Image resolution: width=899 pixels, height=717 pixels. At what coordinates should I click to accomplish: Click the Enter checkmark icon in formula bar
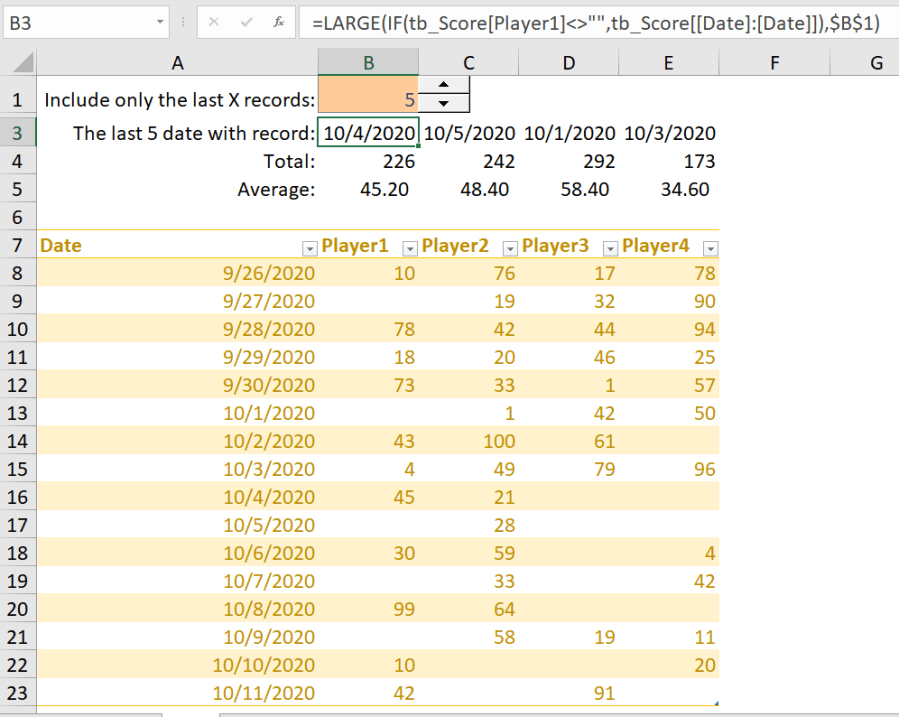pyautogui.click(x=246, y=21)
